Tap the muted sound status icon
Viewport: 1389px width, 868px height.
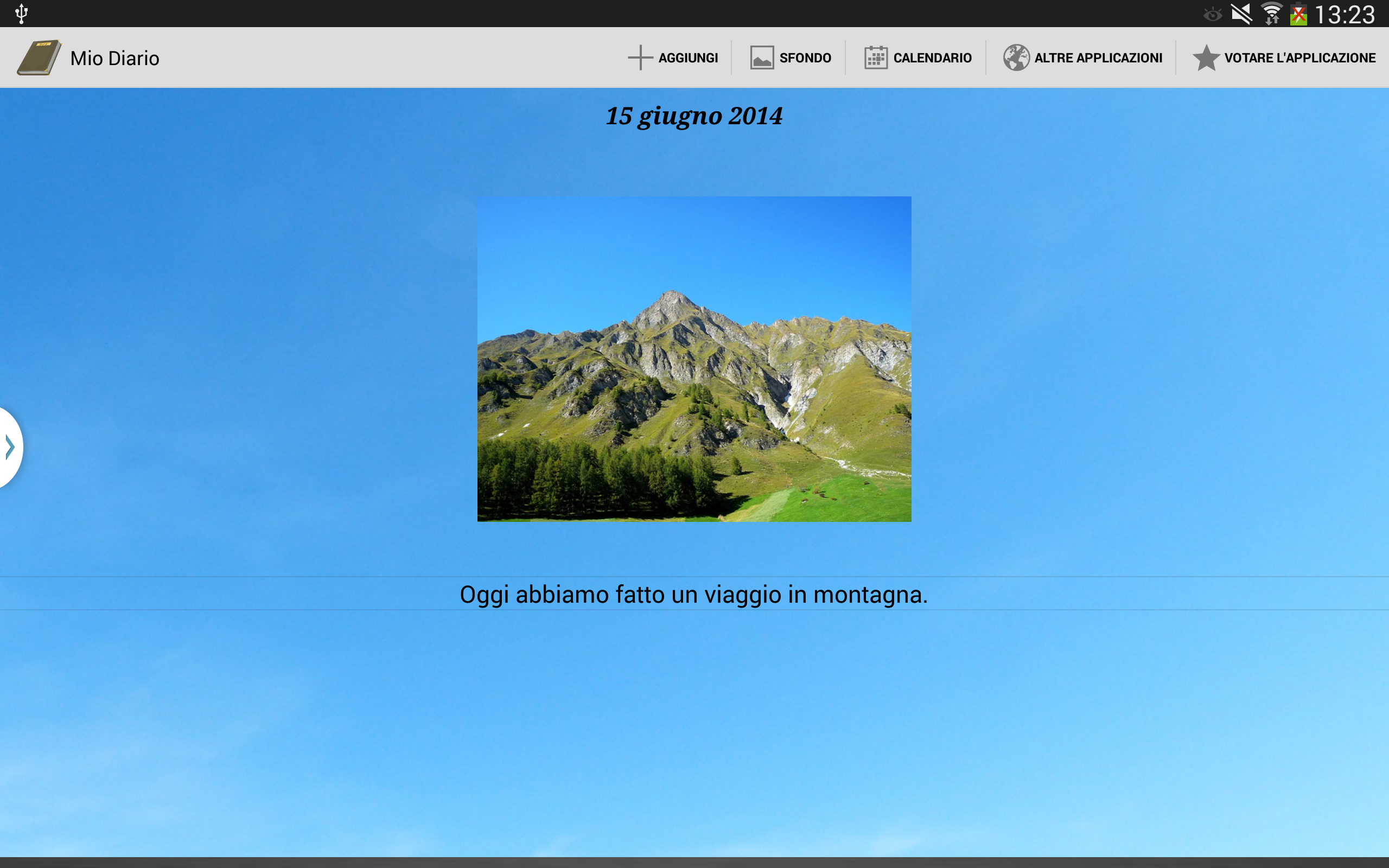pyautogui.click(x=1241, y=14)
